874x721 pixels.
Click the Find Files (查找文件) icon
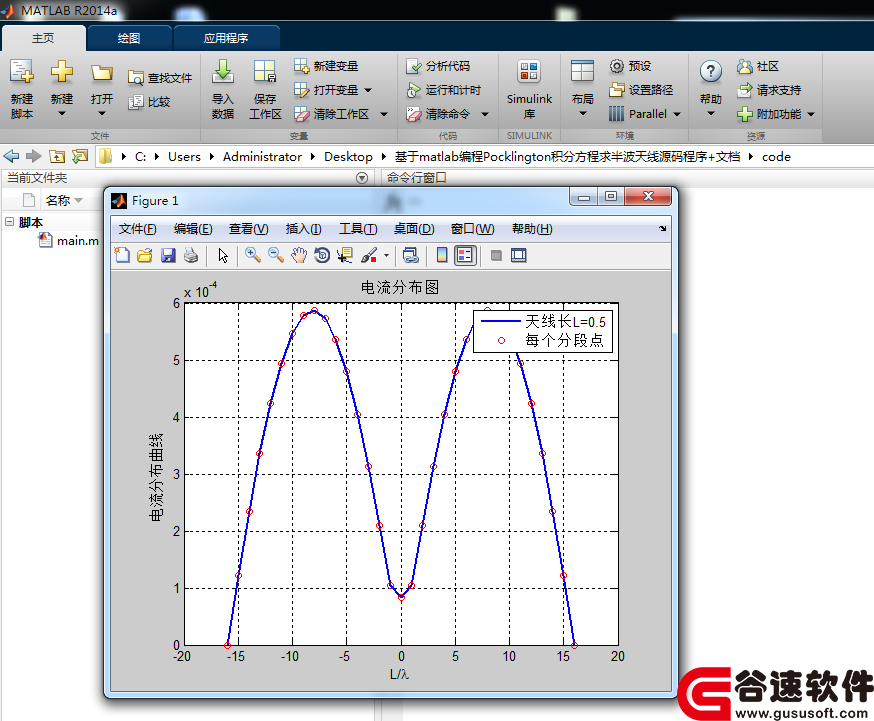click(x=135, y=78)
